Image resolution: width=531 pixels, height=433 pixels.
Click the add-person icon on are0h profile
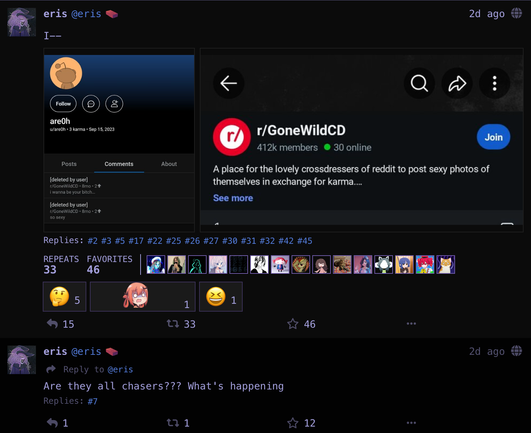[x=114, y=104]
